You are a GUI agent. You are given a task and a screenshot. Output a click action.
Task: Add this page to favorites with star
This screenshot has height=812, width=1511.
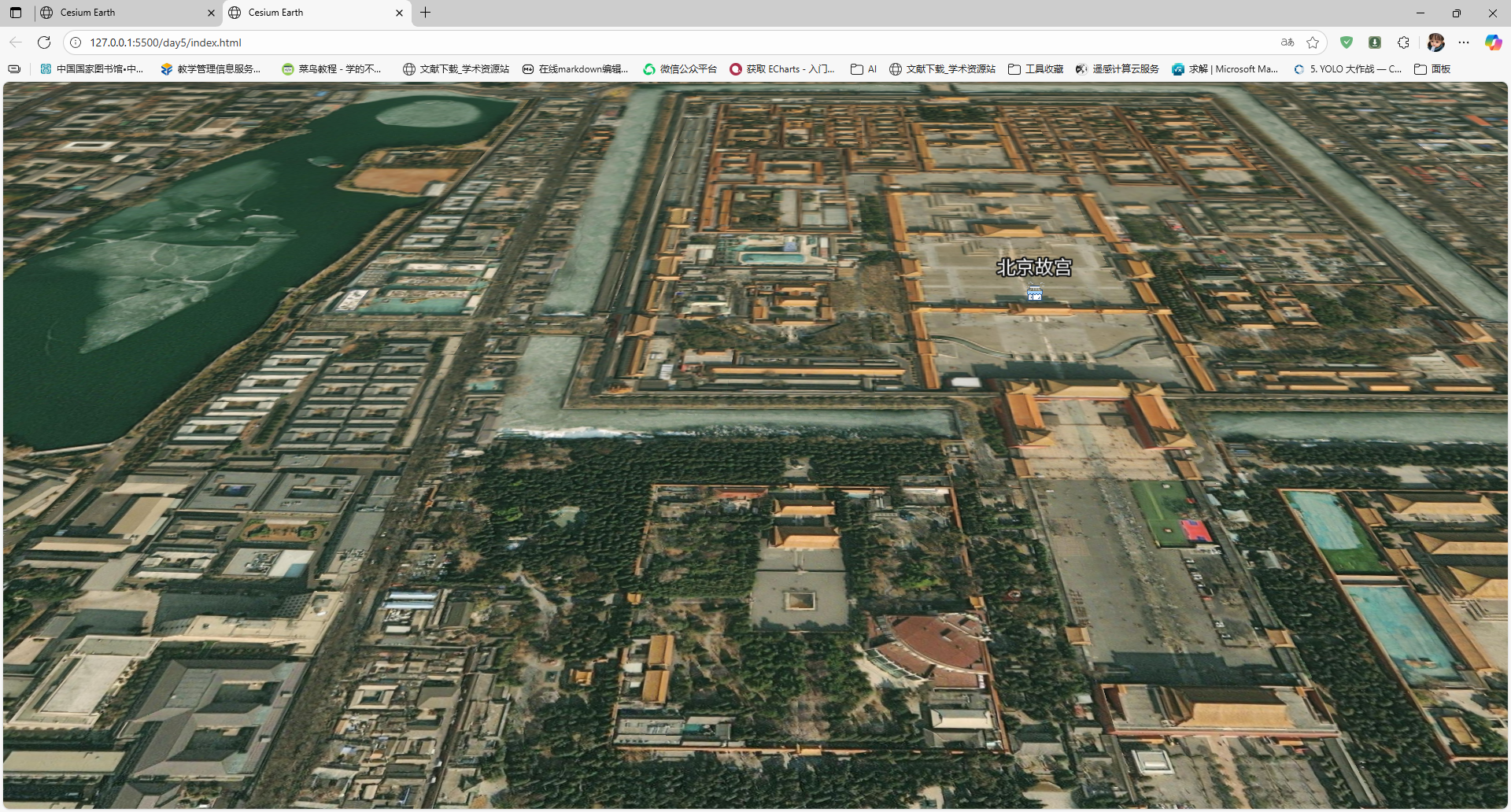1313,42
